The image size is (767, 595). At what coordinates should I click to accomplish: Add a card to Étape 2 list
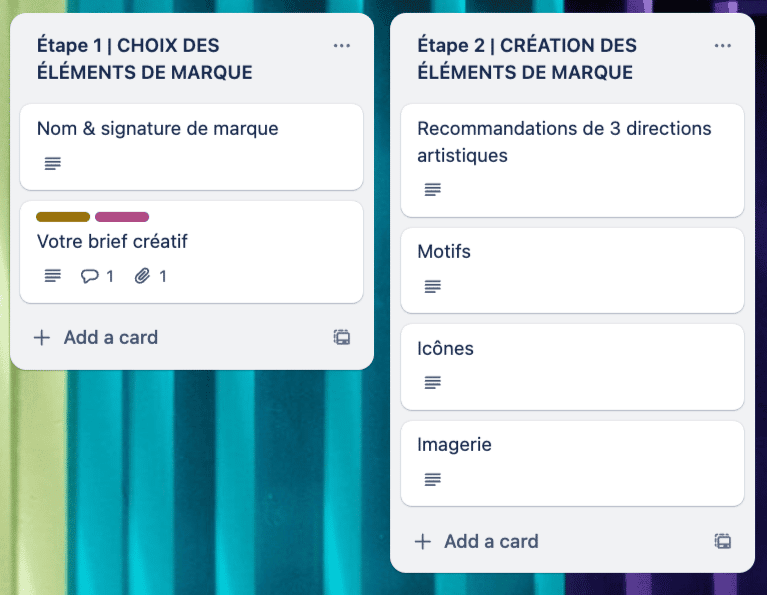(477, 541)
